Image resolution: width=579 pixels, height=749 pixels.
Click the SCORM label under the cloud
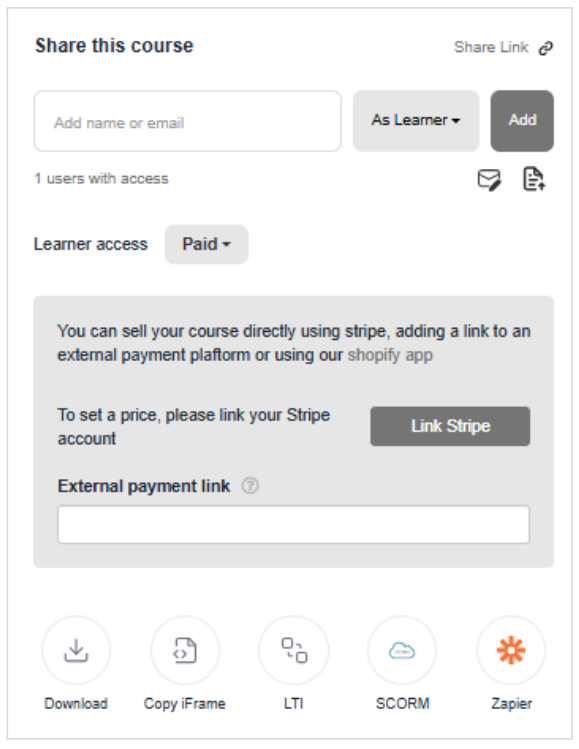[x=402, y=704]
